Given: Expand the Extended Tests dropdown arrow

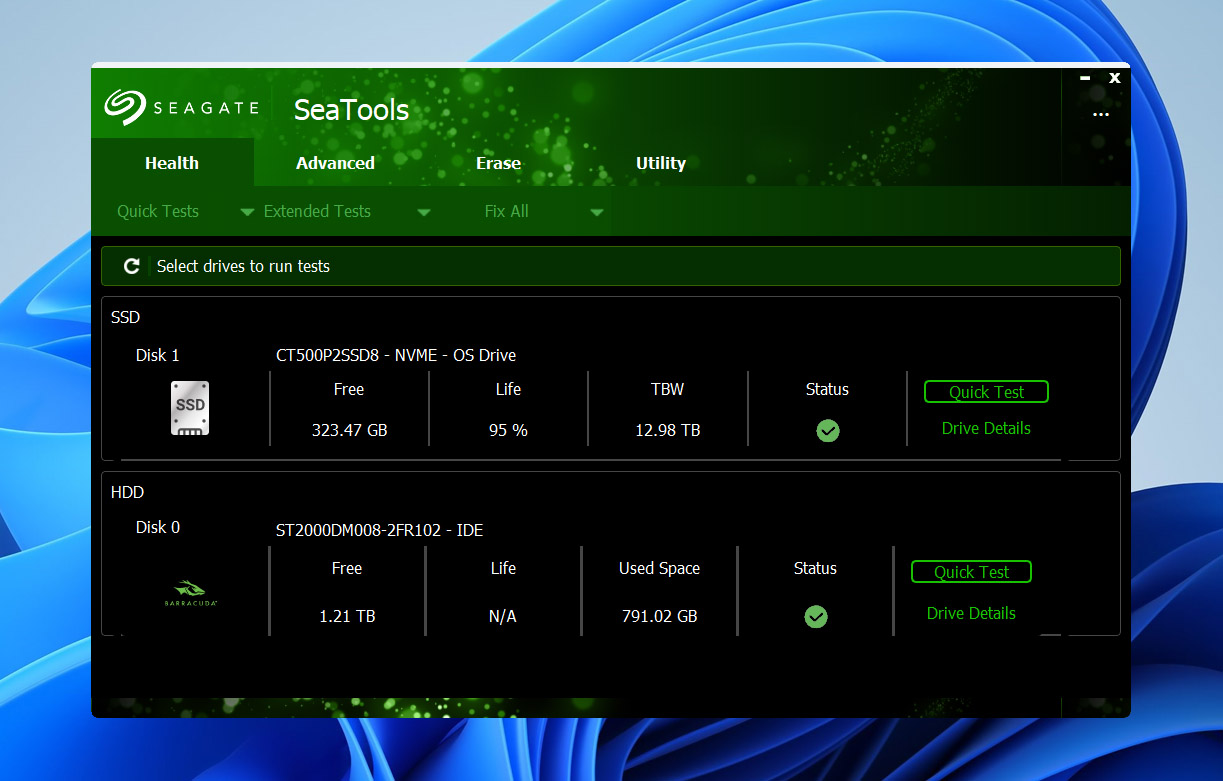Looking at the screenshot, I should click(x=423, y=212).
